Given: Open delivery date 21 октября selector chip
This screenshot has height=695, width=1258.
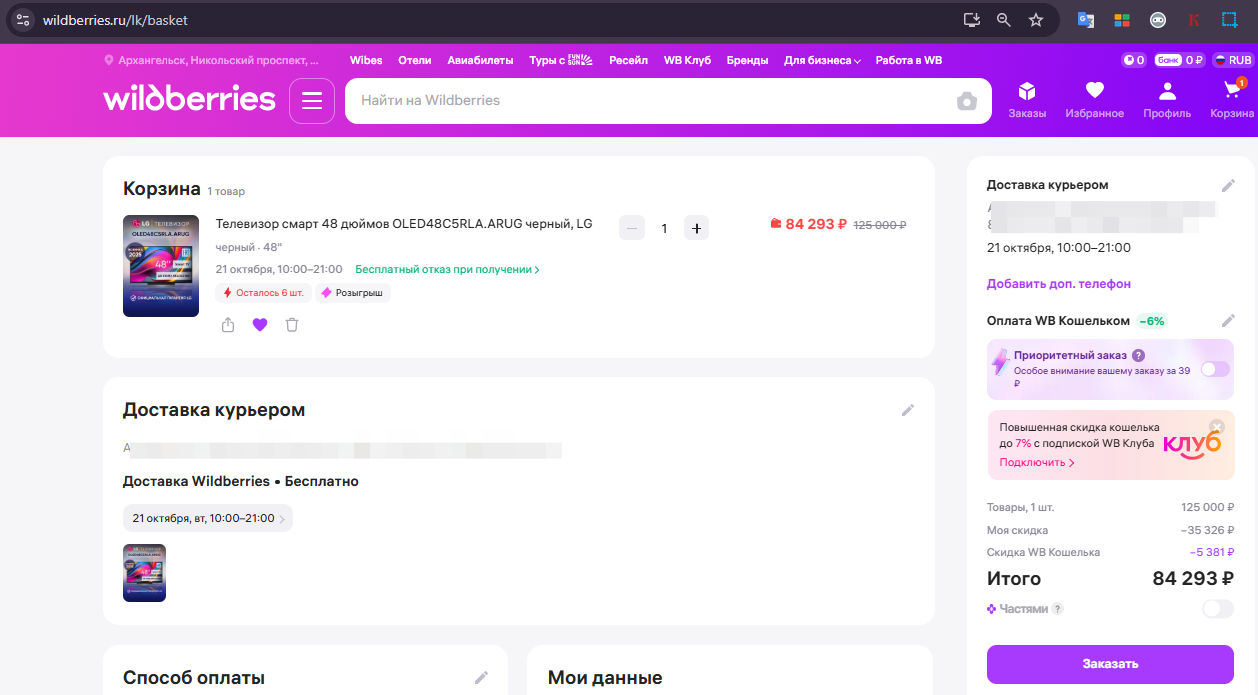Looking at the screenshot, I should [208, 518].
